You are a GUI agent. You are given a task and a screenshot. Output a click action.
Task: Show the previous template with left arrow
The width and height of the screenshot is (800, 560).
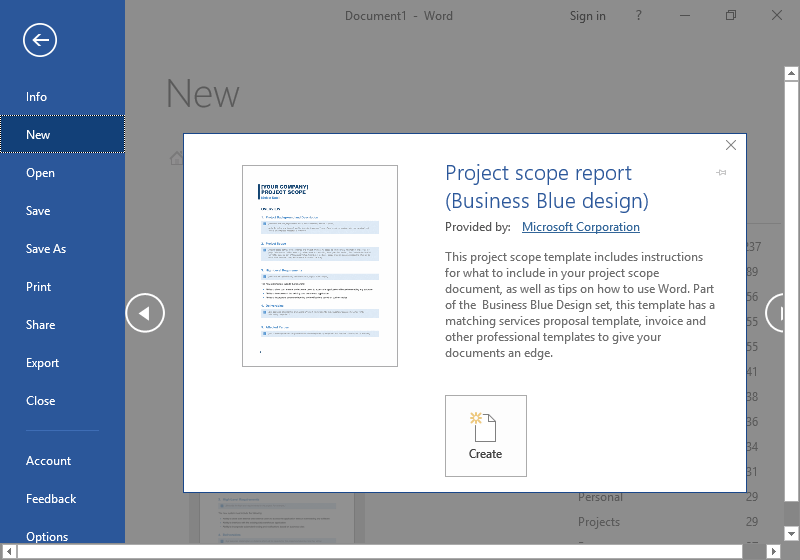click(145, 313)
